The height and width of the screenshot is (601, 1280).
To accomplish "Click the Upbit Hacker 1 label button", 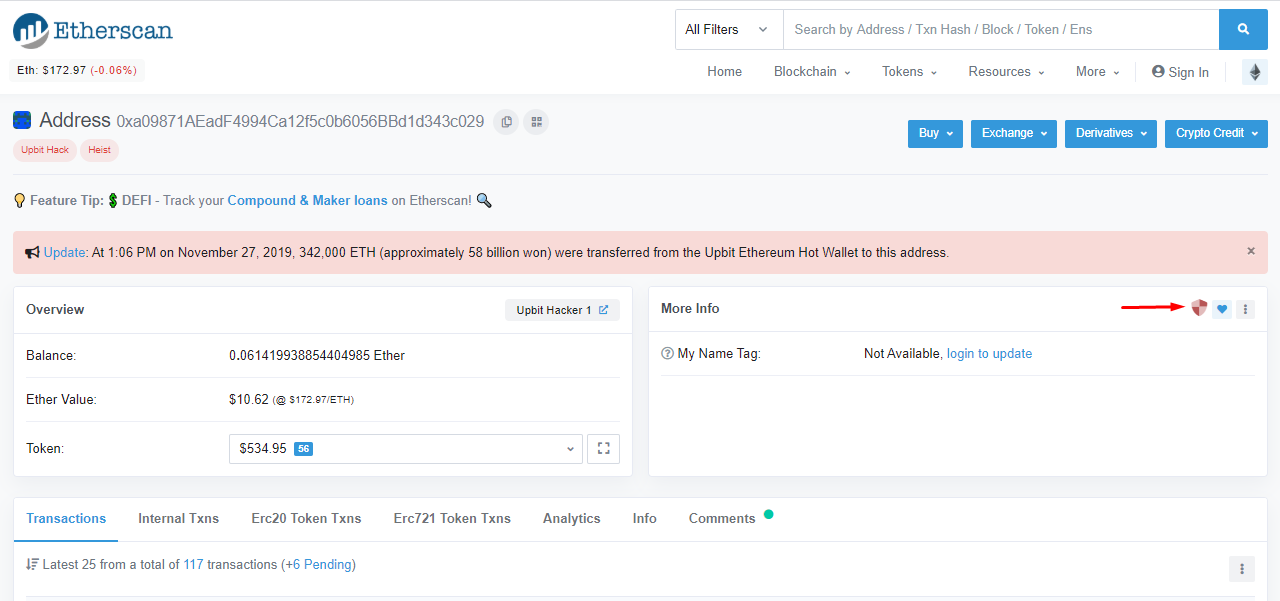I will click(562, 310).
